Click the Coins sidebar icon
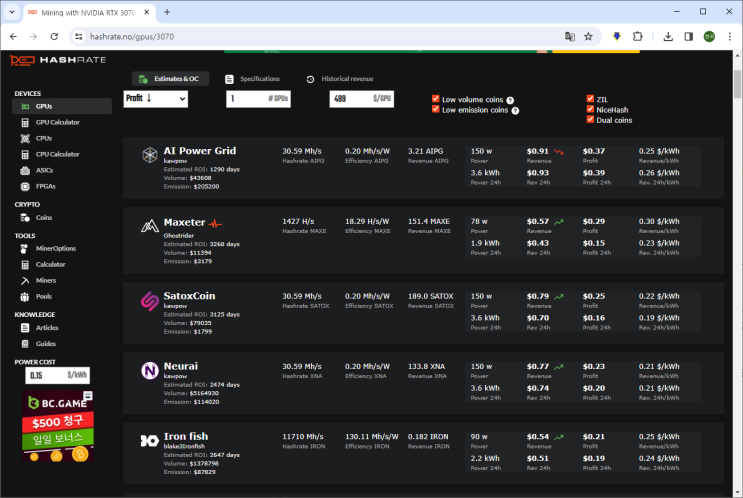The width and height of the screenshot is (743, 498). point(25,218)
